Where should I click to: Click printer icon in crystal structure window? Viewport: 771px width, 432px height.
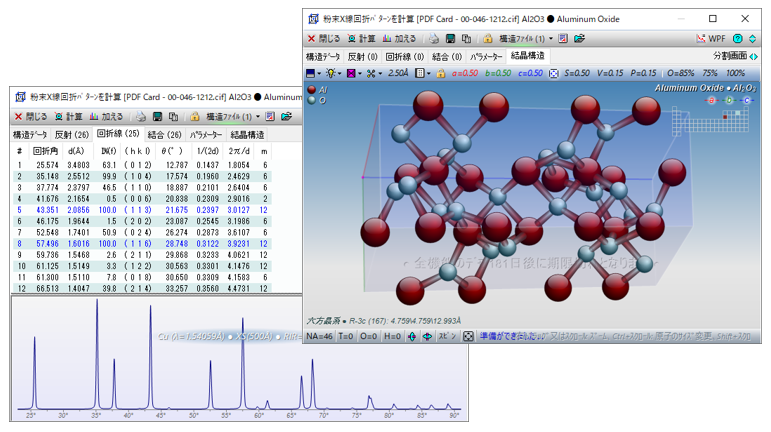434,38
